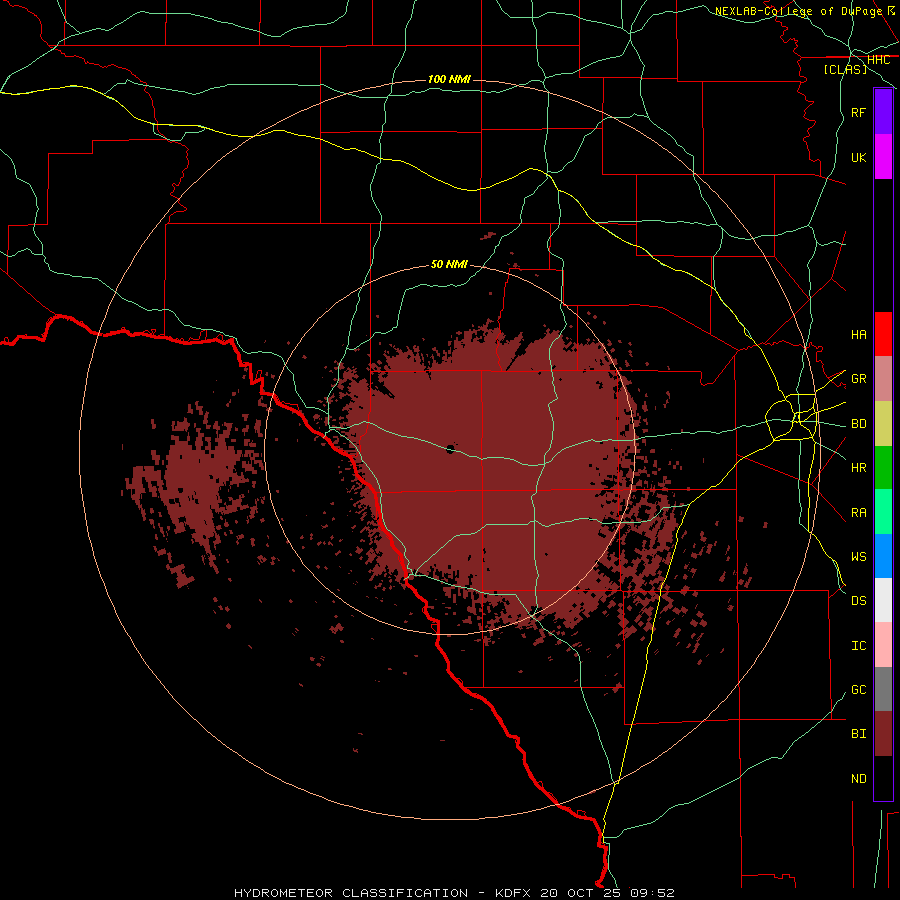Click the blue WS legend swatch
The image size is (900, 900).
tap(883, 556)
